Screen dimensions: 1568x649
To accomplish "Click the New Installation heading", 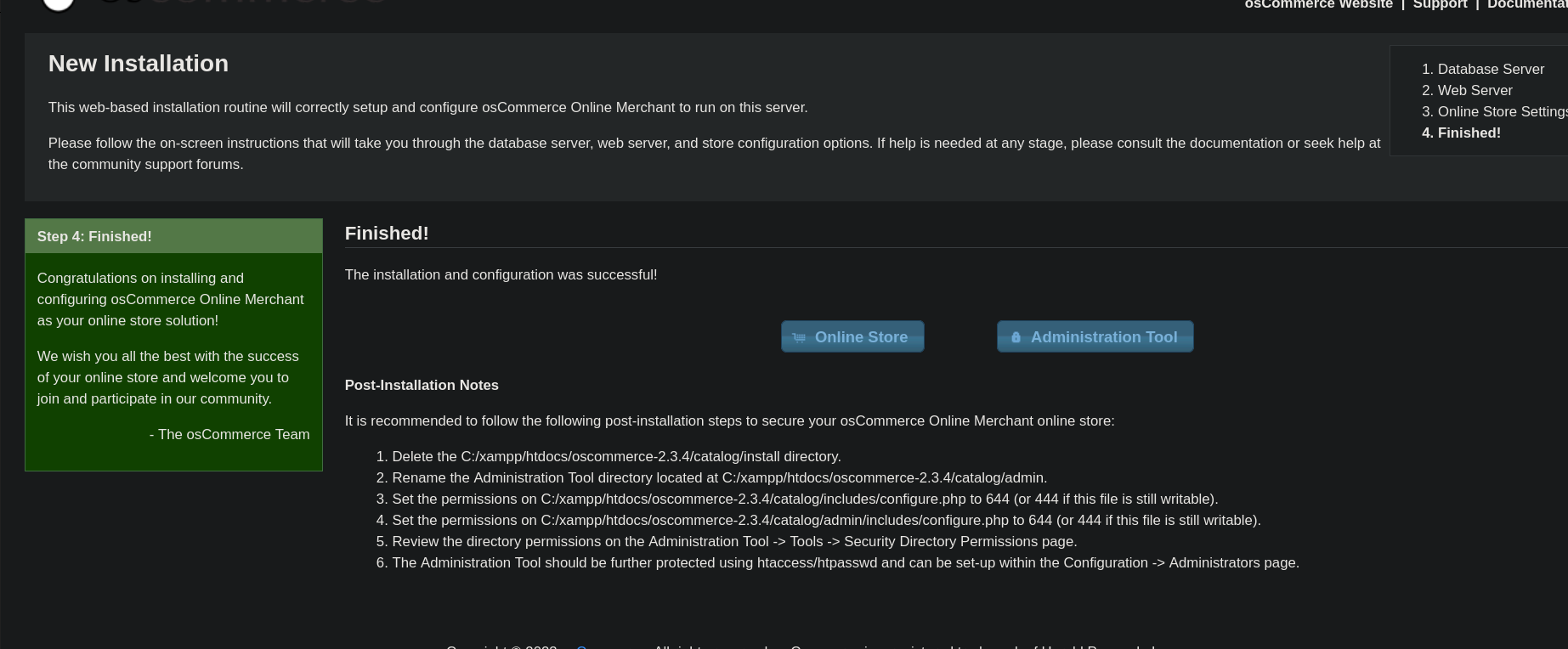I will (x=139, y=64).
